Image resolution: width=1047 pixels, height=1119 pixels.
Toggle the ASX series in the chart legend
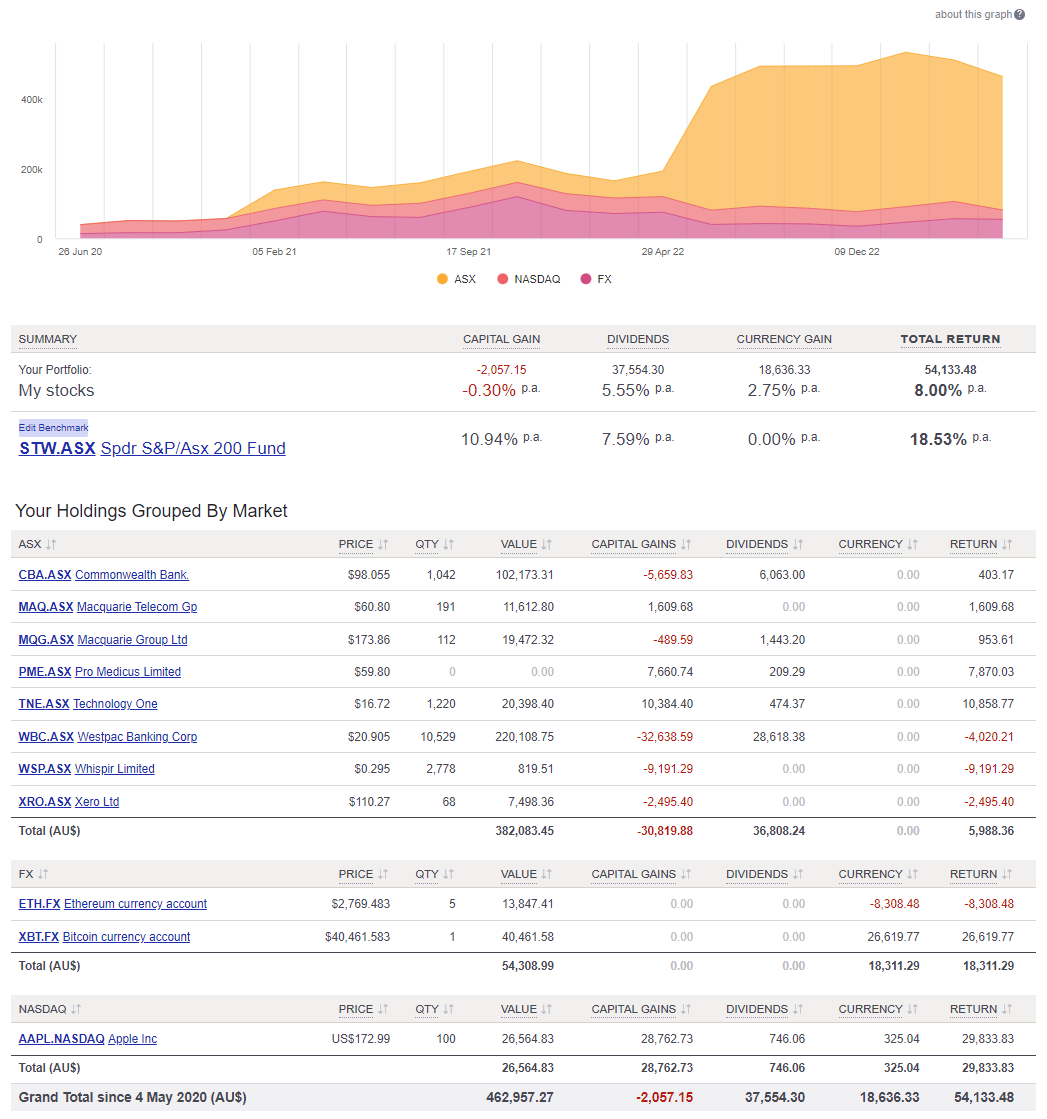click(456, 279)
